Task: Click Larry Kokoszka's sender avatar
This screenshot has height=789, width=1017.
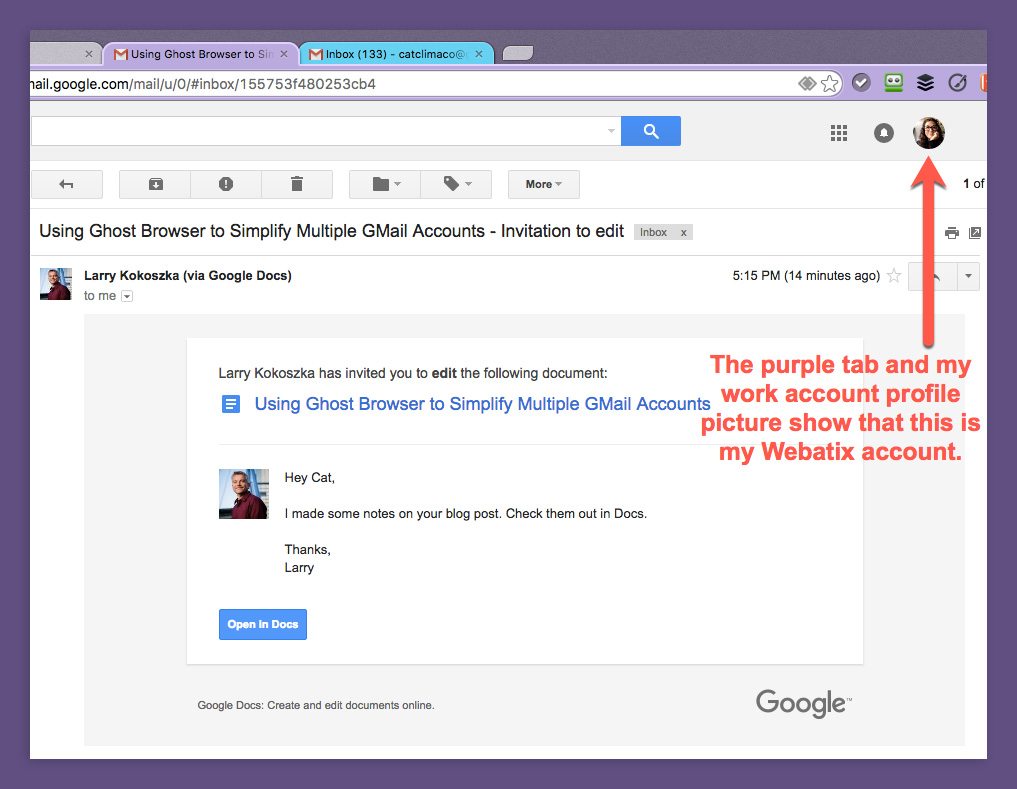Action: pyautogui.click(x=56, y=284)
